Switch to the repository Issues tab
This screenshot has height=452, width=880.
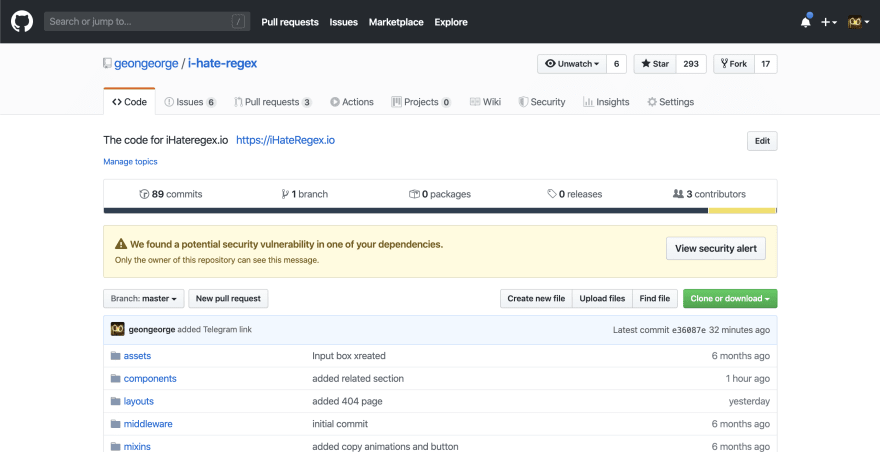click(x=190, y=102)
